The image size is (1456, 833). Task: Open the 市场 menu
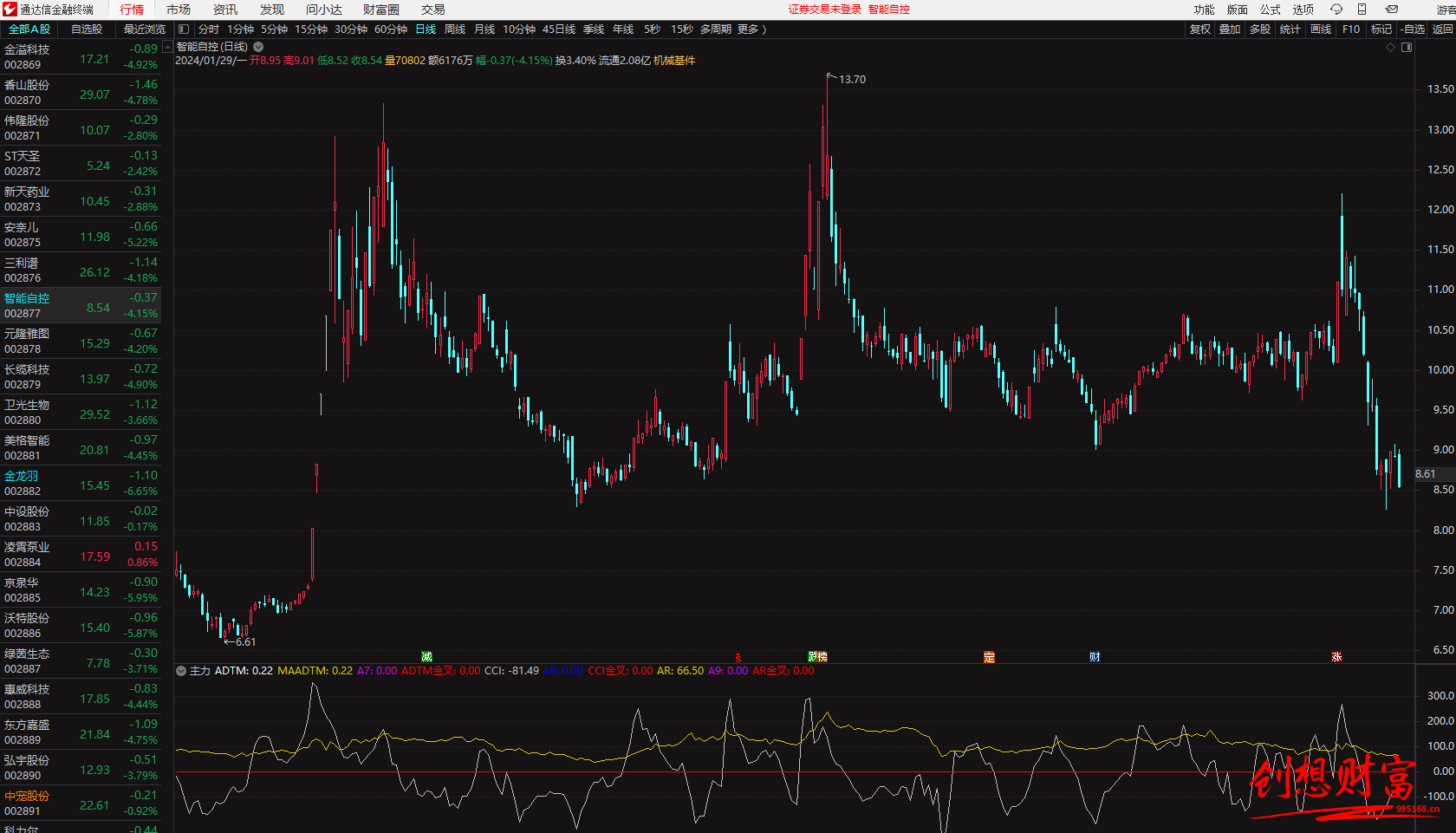179,10
